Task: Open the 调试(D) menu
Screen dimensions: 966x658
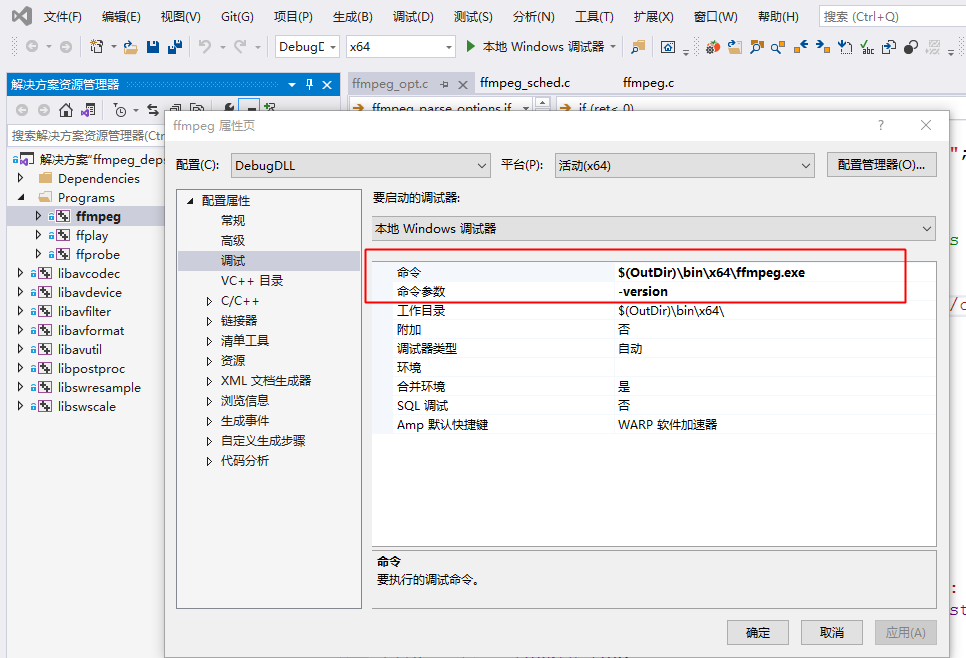Action: point(413,17)
